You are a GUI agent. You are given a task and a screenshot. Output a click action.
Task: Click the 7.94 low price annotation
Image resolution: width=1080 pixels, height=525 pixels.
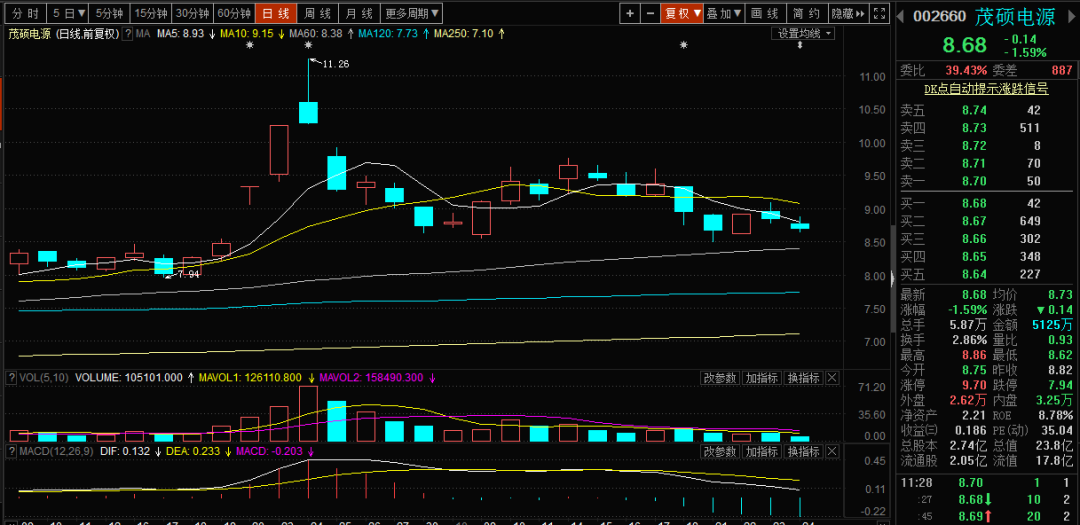[187, 274]
